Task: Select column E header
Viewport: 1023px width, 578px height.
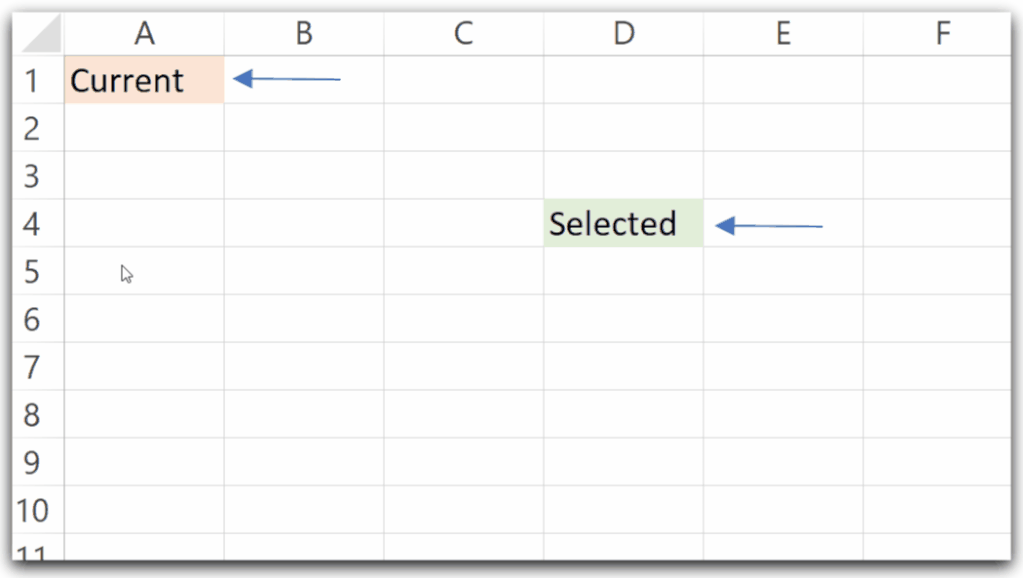Action: pos(783,33)
